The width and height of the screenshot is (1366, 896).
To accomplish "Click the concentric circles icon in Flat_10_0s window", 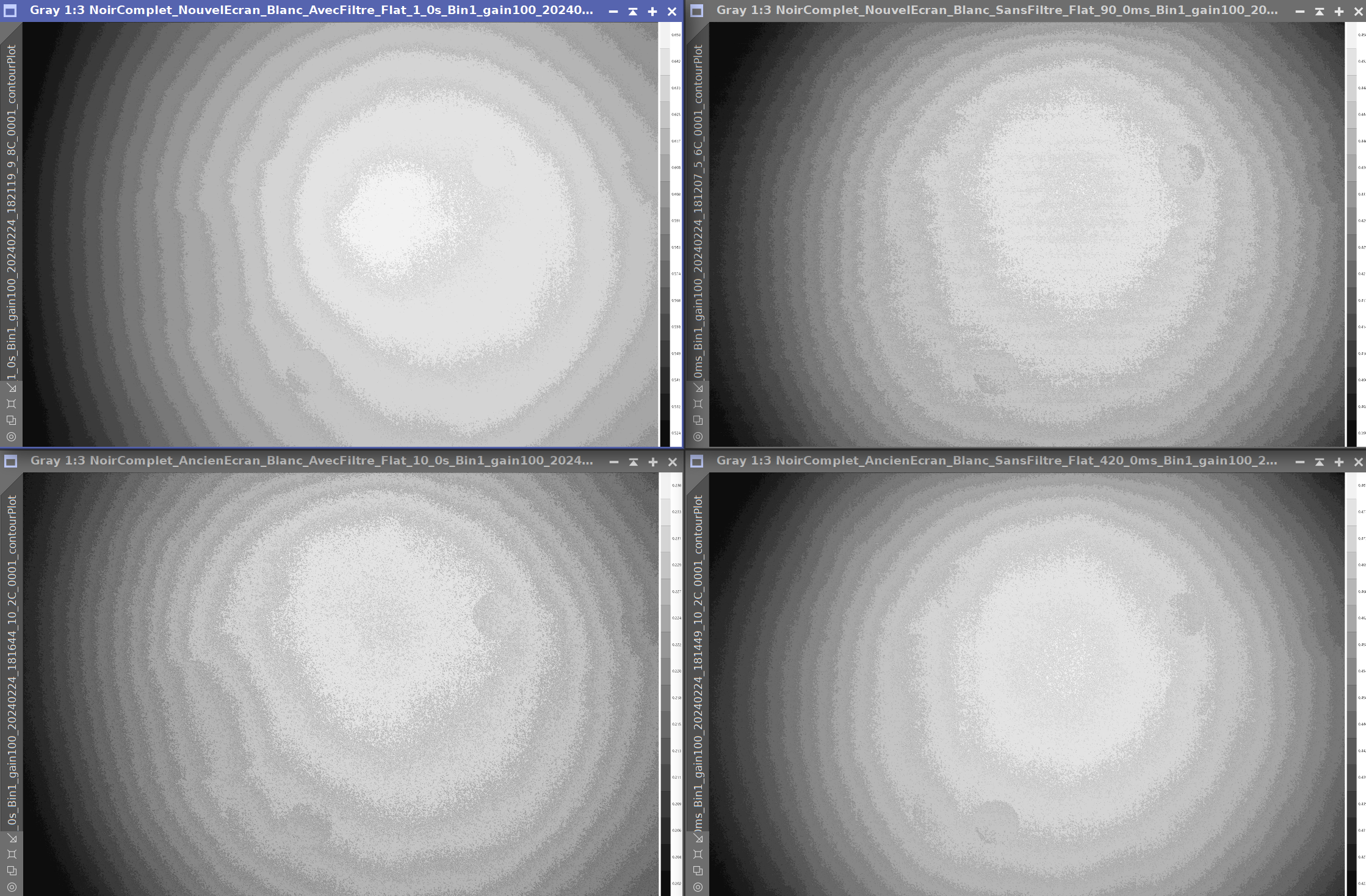I will (x=12, y=887).
